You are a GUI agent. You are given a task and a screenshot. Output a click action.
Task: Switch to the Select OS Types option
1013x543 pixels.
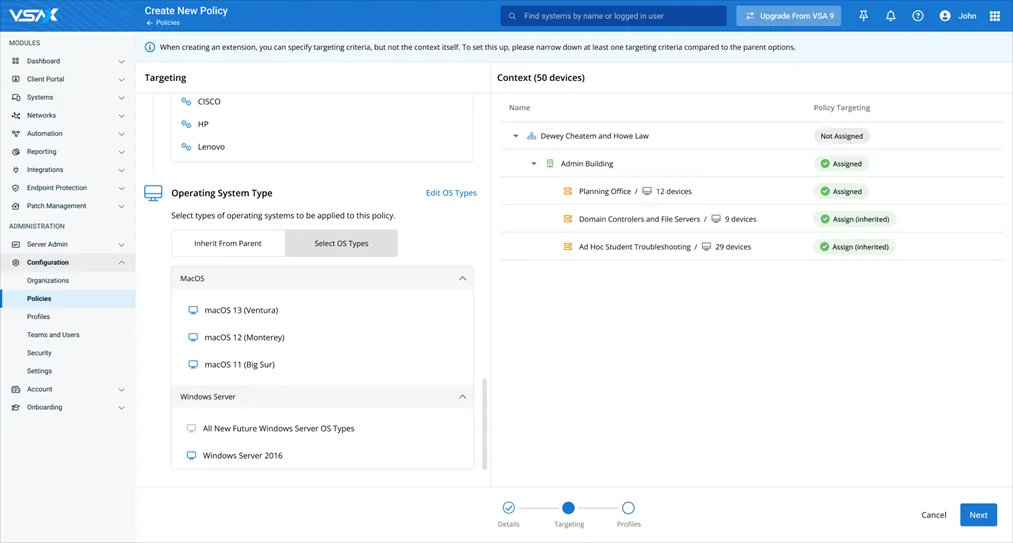pos(341,243)
